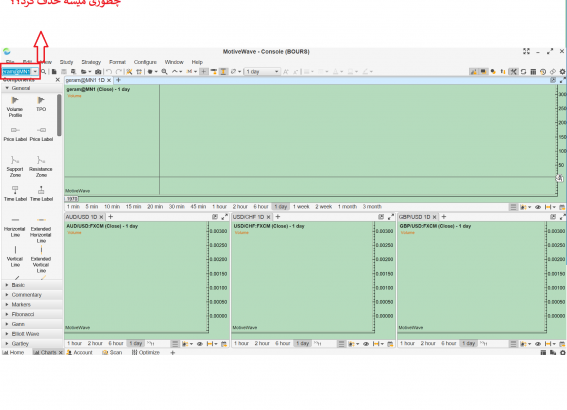This screenshot has height=410, width=567.
Task: Select the TPO component
Action: tap(41, 104)
